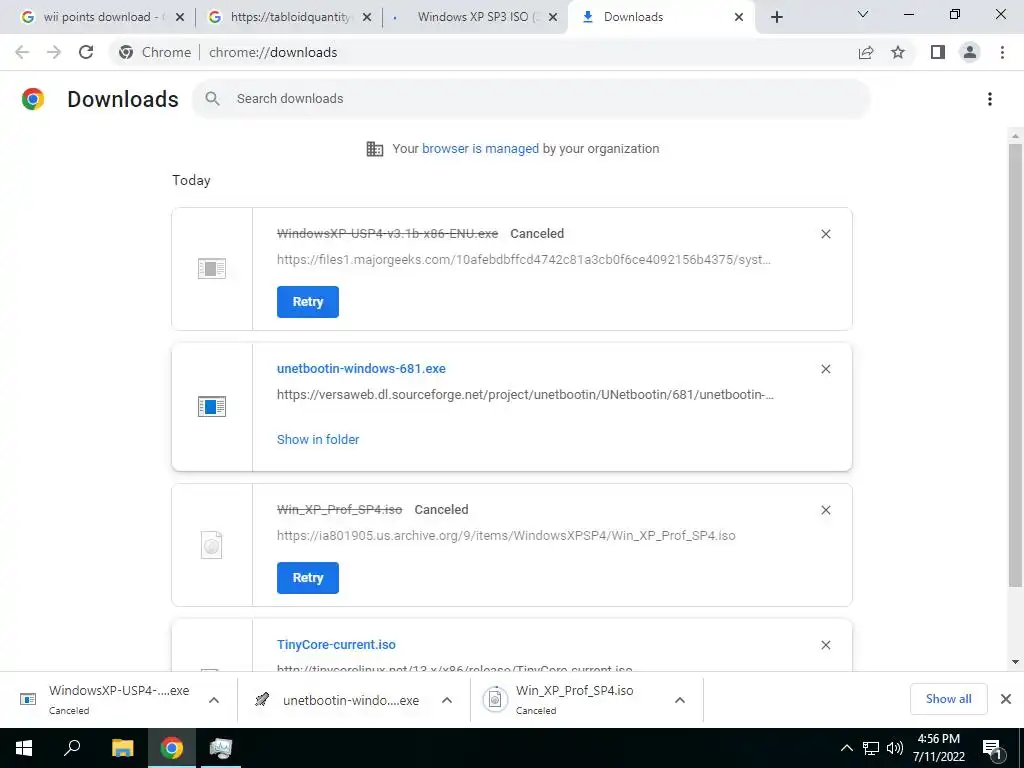Image resolution: width=1024 pixels, height=768 pixels.
Task: Close the wii points download tab
Action: 180,17
